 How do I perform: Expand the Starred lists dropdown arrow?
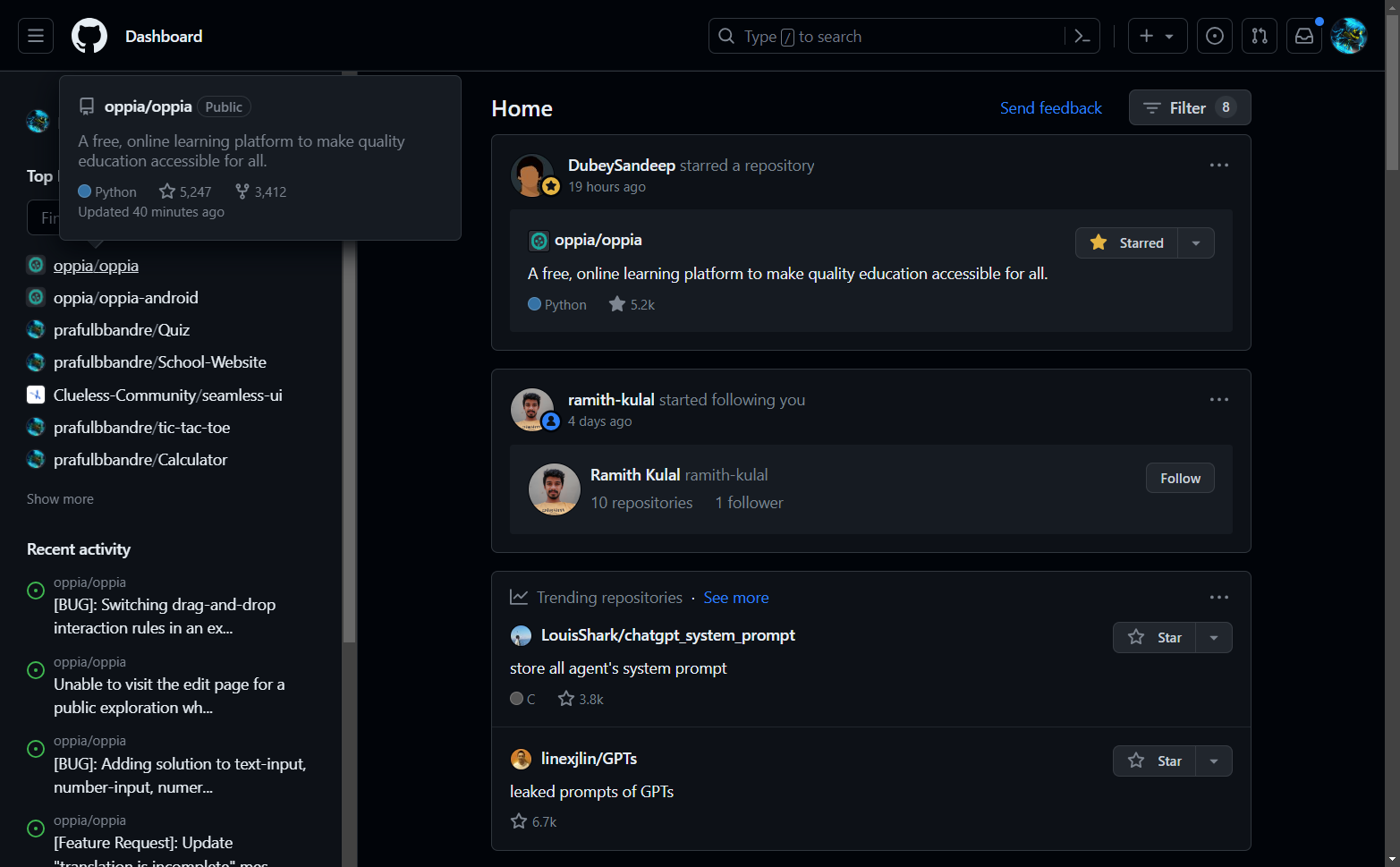(1196, 243)
